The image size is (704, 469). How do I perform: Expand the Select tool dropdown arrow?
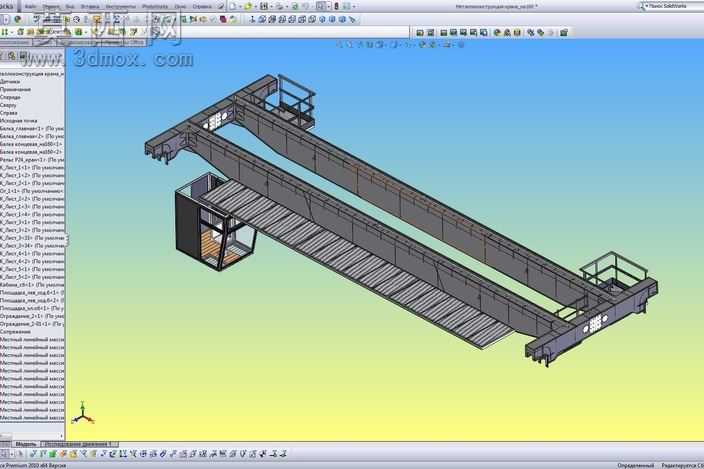[328, 7]
